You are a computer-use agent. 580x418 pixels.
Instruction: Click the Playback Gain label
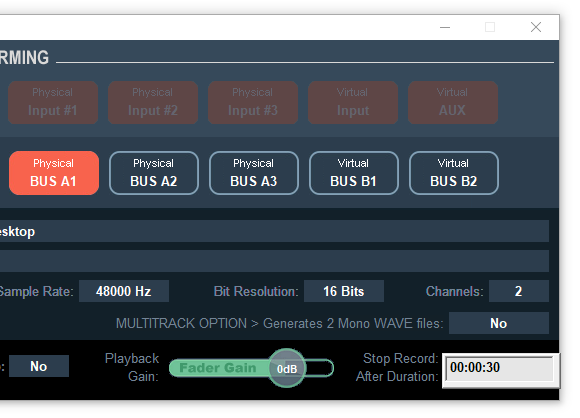tap(132, 367)
